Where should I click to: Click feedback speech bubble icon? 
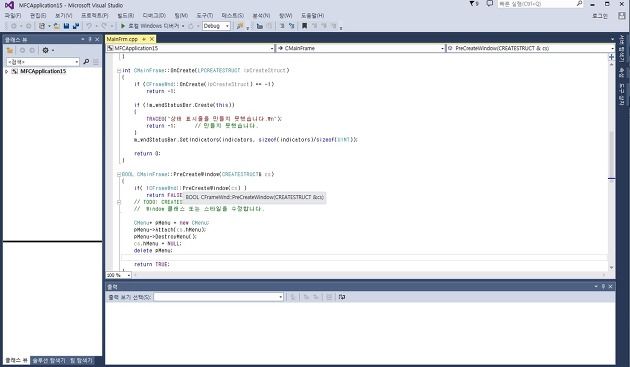click(489, 4)
